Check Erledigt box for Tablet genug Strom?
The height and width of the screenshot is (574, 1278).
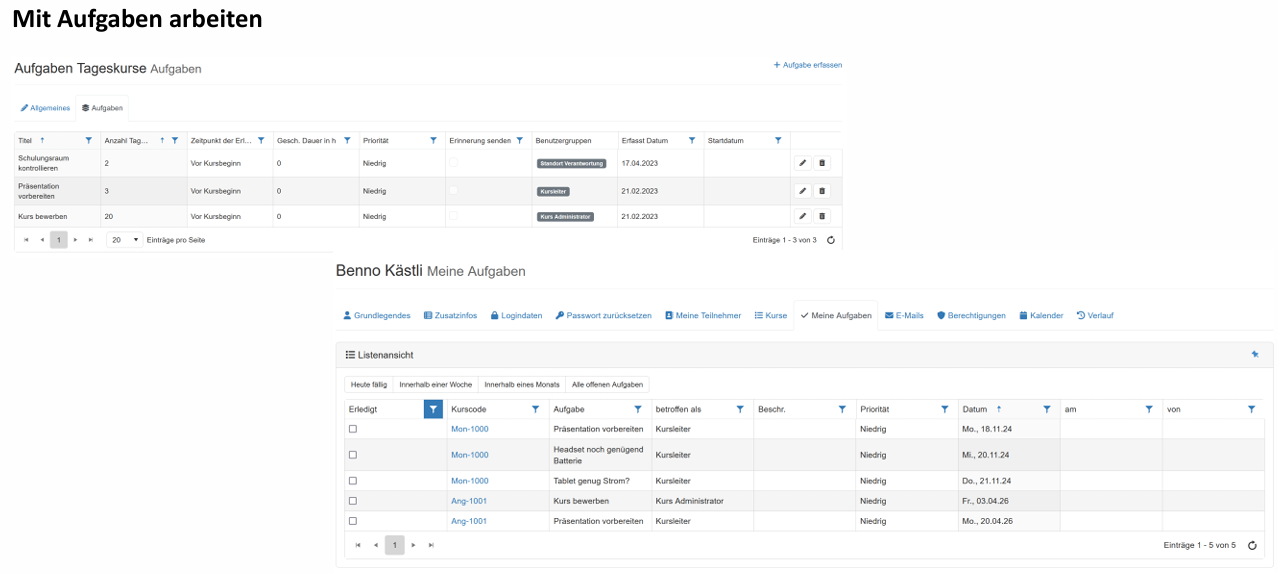pos(352,481)
